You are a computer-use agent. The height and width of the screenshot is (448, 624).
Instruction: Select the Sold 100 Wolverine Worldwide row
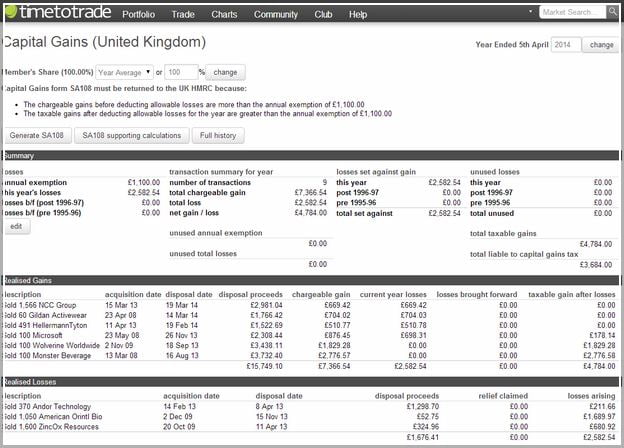point(310,345)
